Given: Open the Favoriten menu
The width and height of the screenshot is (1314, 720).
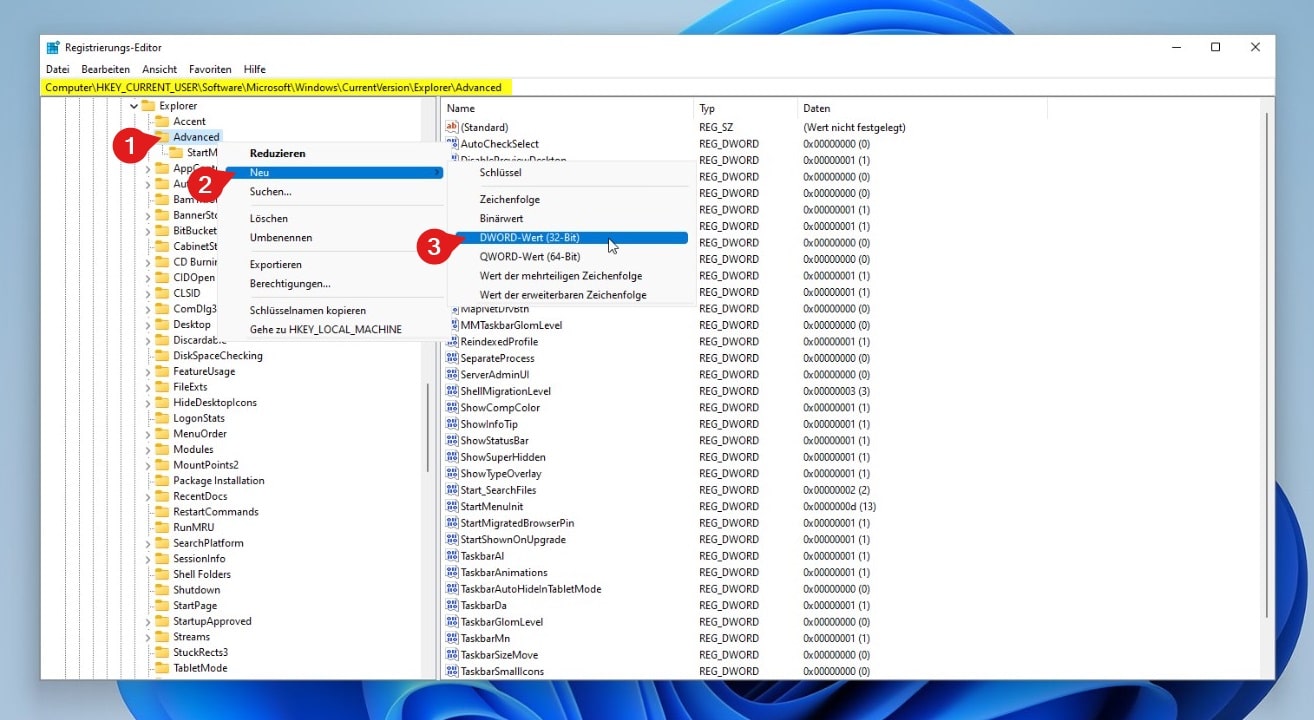Looking at the screenshot, I should click(x=210, y=69).
